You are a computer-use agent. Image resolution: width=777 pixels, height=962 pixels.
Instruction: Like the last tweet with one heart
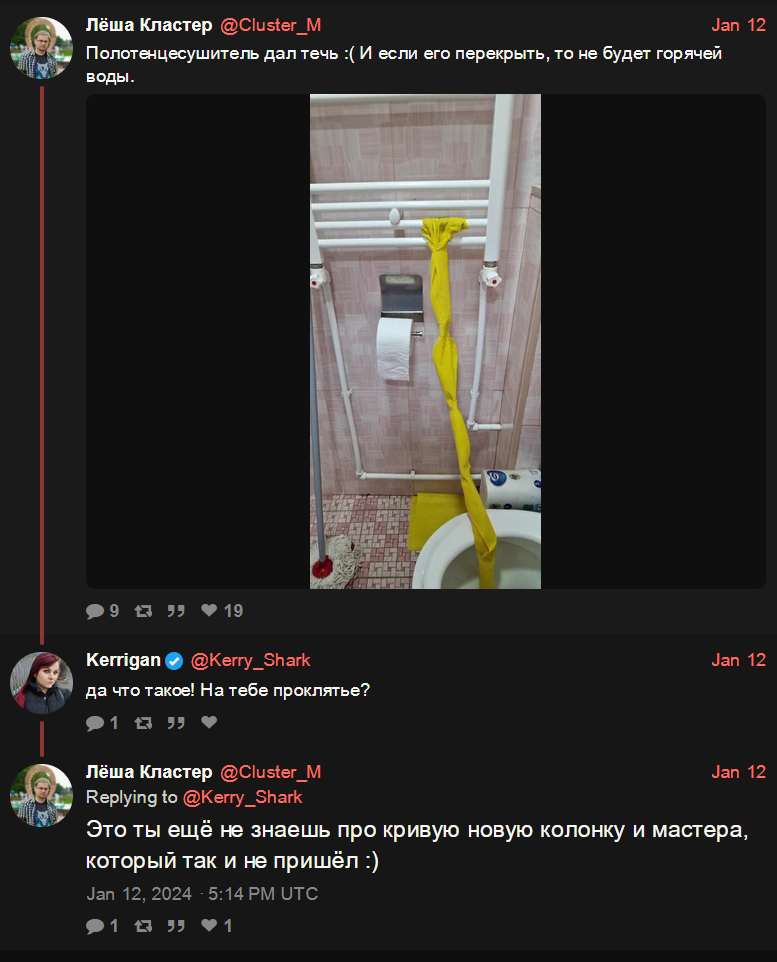209,925
